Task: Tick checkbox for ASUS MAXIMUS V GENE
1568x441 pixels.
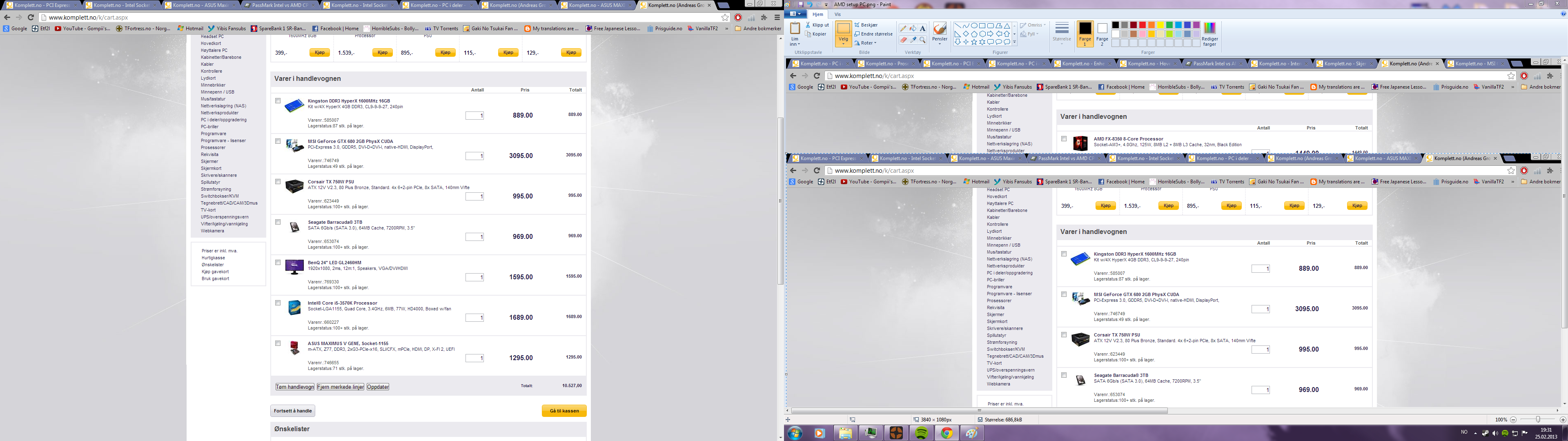Action: tap(278, 343)
